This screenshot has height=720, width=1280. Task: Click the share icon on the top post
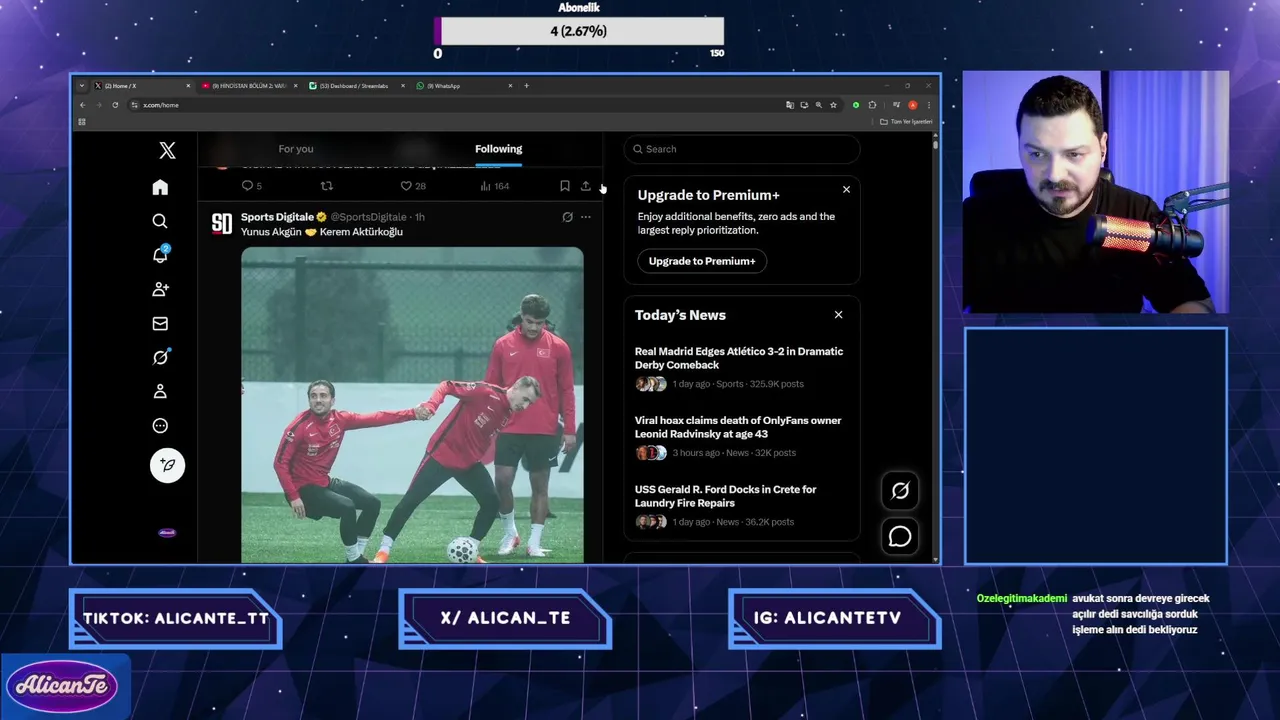click(x=585, y=186)
